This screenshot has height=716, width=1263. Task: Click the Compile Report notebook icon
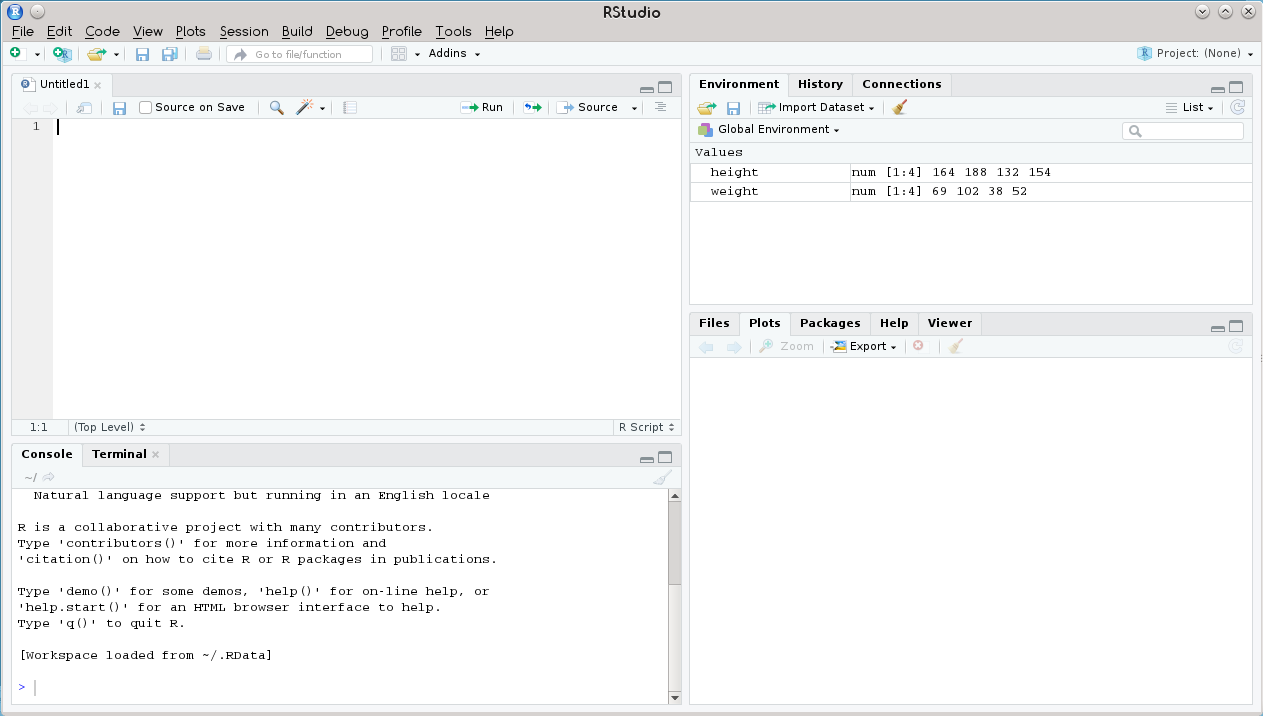pos(349,108)
